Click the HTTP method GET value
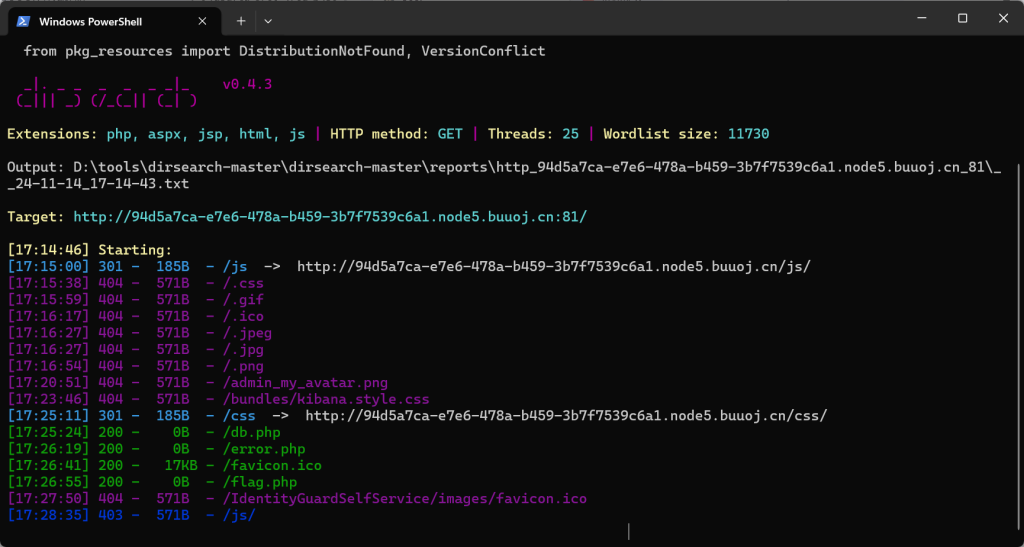 click(x=450, y=134)
